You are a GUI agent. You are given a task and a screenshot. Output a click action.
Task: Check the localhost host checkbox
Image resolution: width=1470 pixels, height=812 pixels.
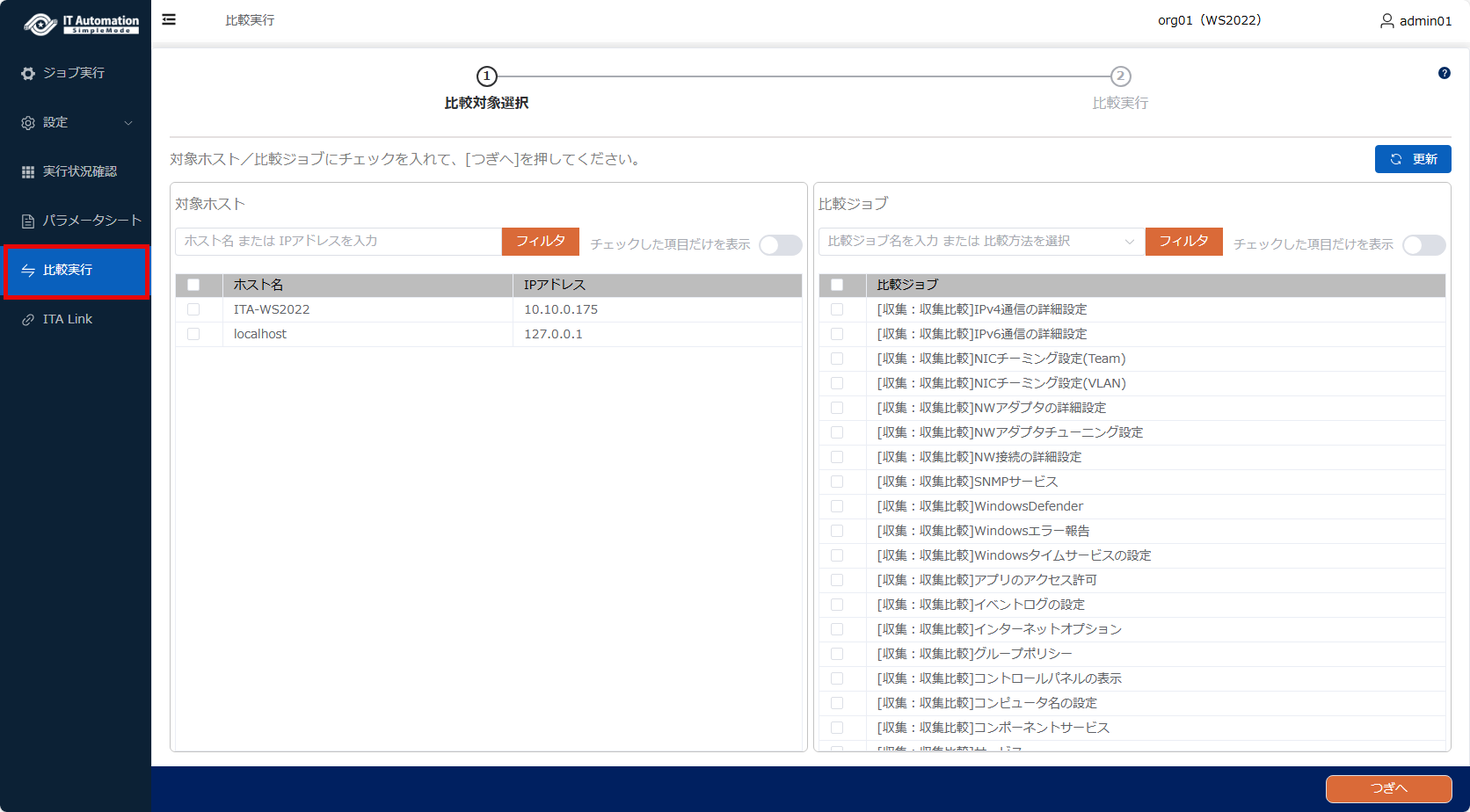pos(193,334)
